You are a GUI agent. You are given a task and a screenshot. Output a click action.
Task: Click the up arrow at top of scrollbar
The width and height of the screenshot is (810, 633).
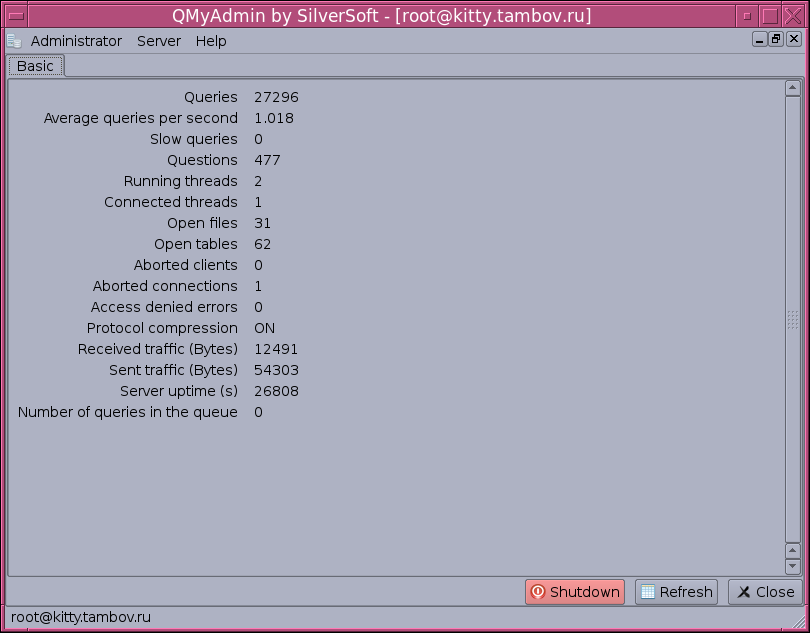pos(793,88)
